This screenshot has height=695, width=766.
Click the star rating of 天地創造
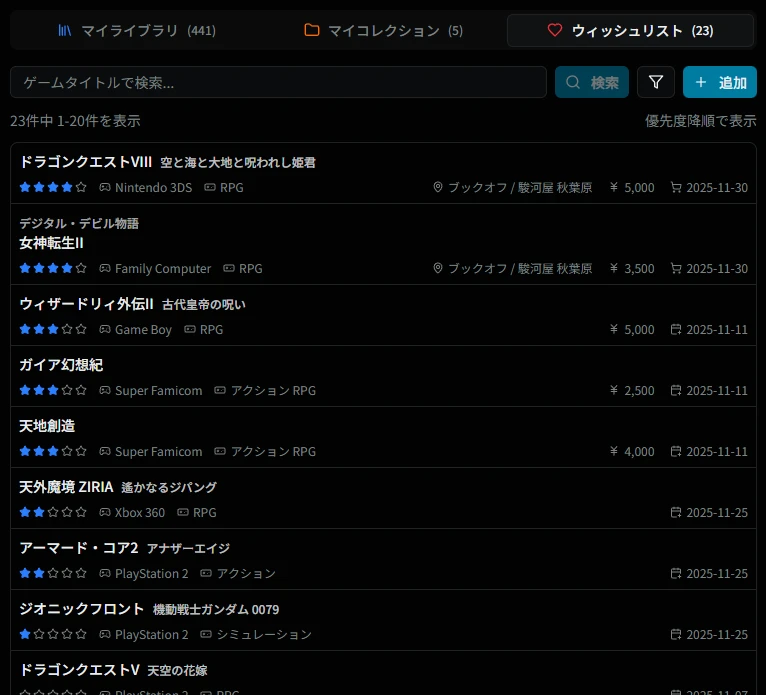(x=53, y=451)
